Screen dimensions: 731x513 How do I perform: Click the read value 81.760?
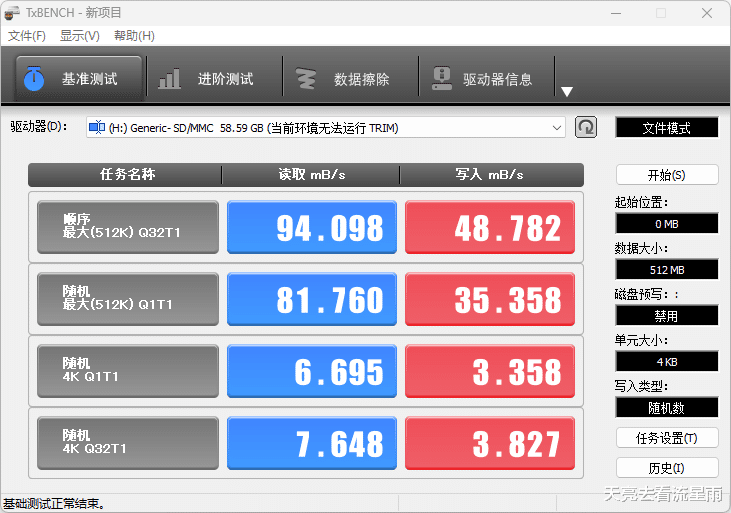(x=312, y=299)
